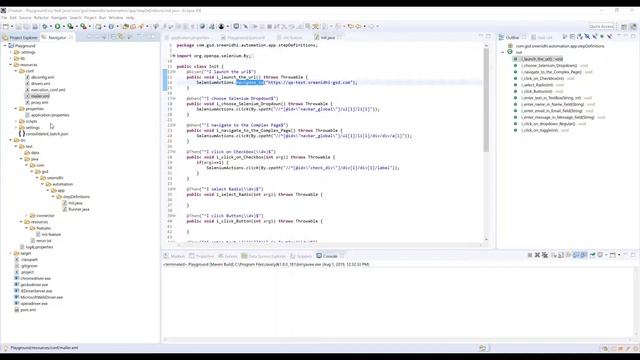Select mailer.xml in conf folder
Screen dimensions: 640x360
coord(40,96)
